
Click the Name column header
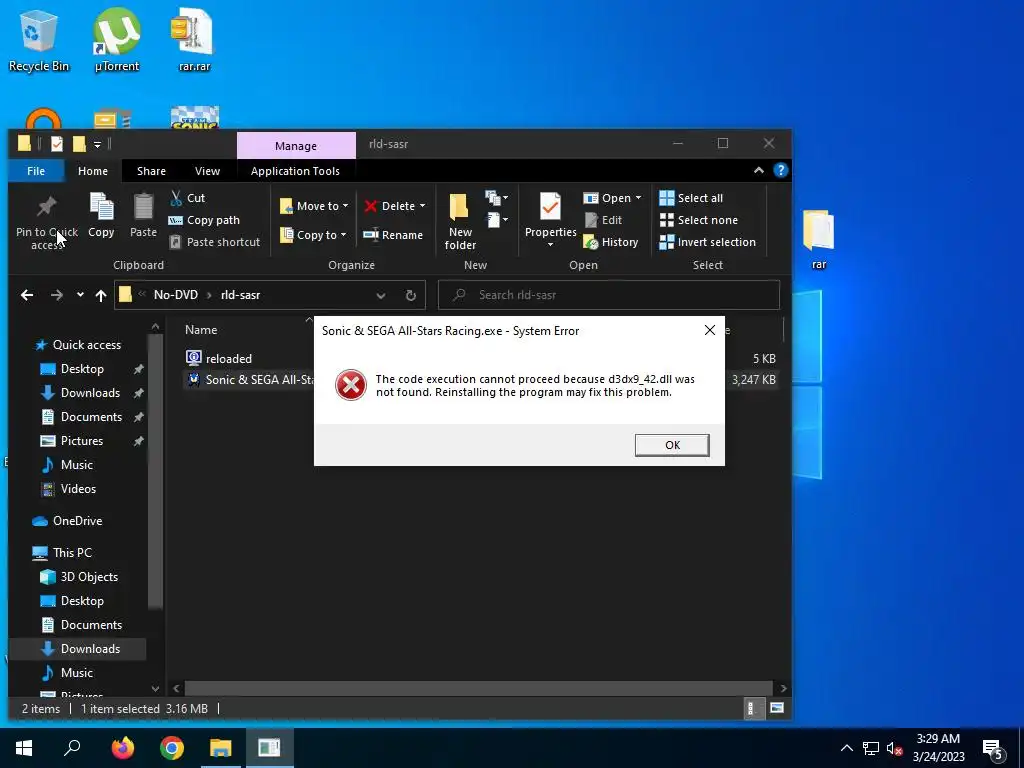pos(200,330)
